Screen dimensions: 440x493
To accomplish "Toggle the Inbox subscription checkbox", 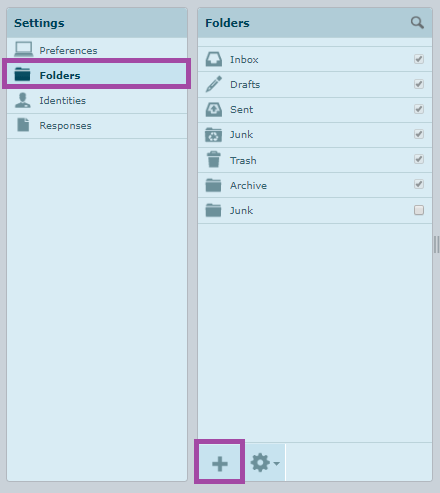I will pos(419,59).
